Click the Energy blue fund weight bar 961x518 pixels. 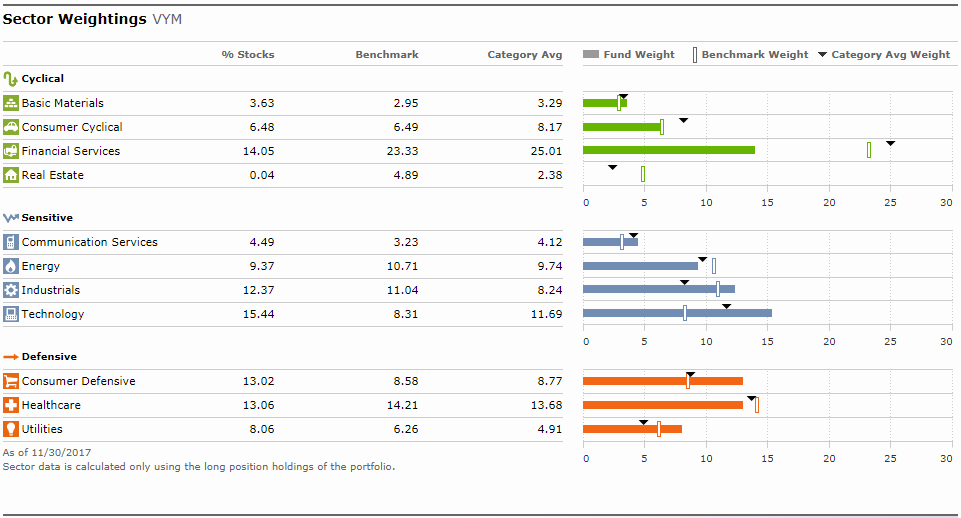(x=640, y=265)
